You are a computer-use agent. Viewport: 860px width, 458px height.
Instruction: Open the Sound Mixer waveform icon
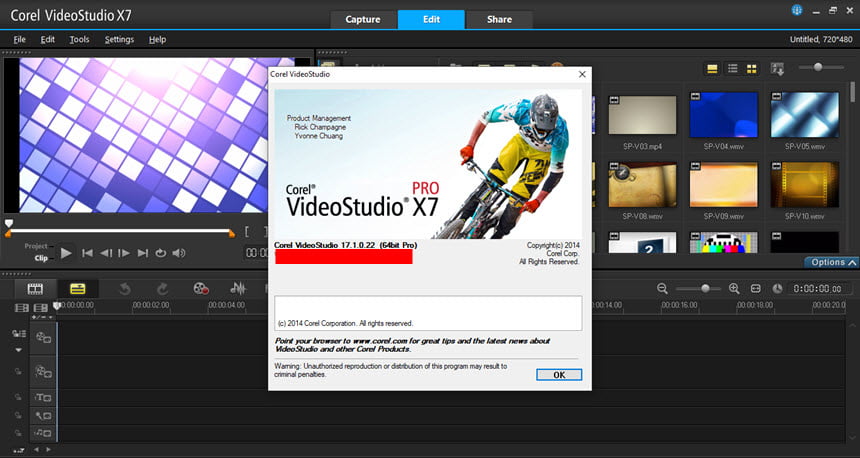237,289
